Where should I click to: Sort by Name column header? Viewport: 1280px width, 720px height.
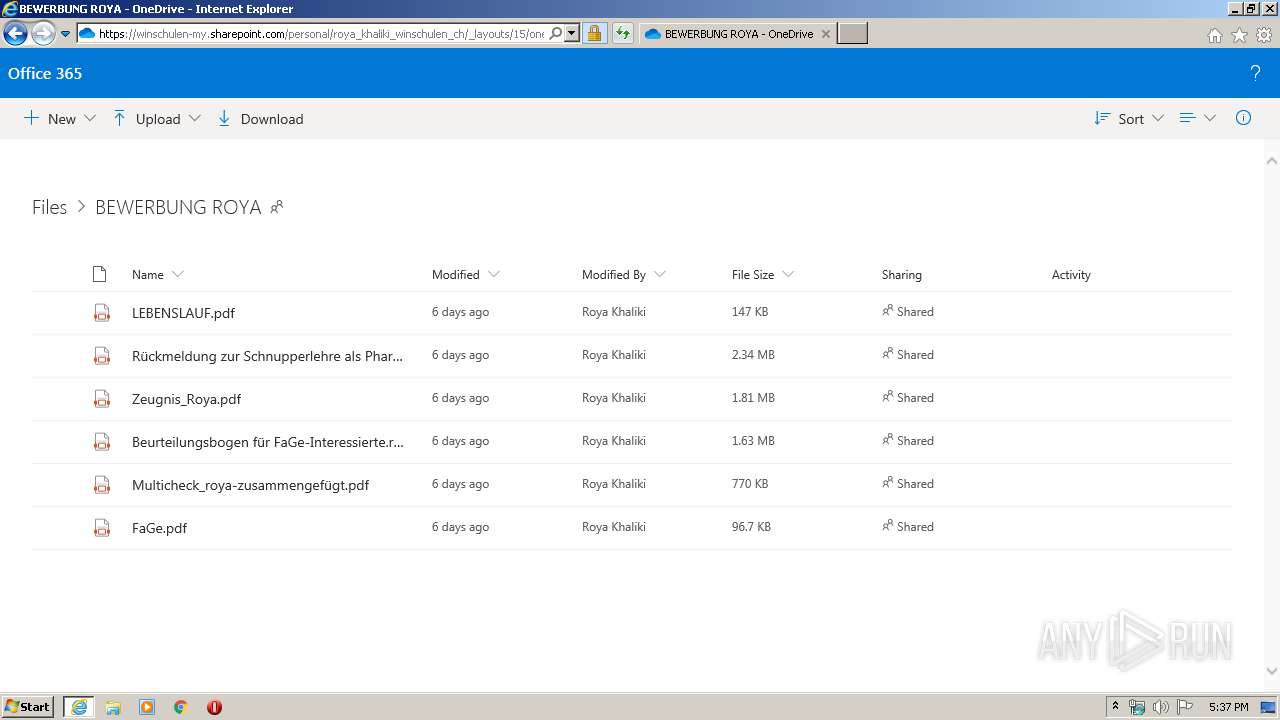click(147, 274)
